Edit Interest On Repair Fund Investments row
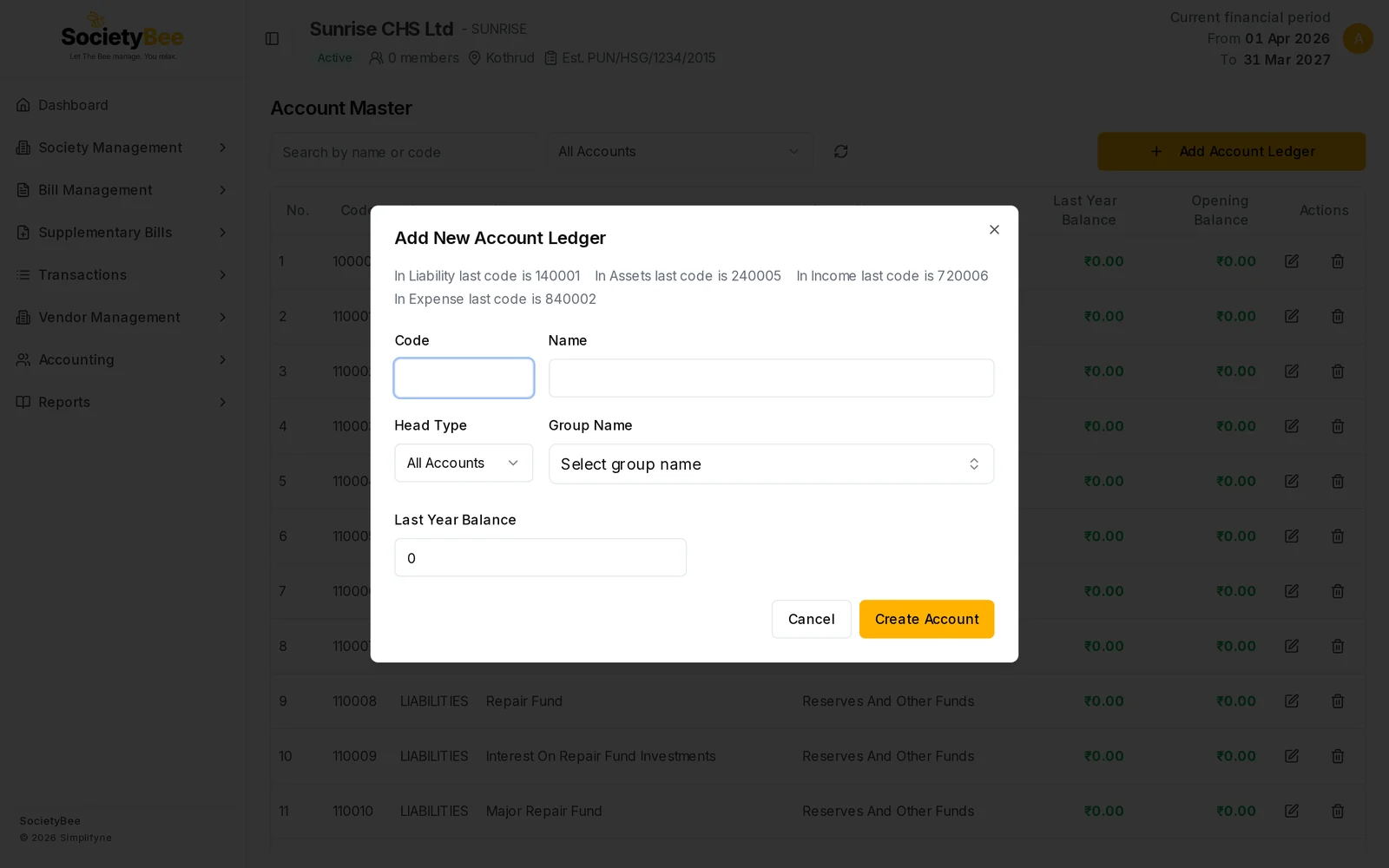Image resolution: width=1389 pixels, height=868 pixels. tap(1292, 756)
